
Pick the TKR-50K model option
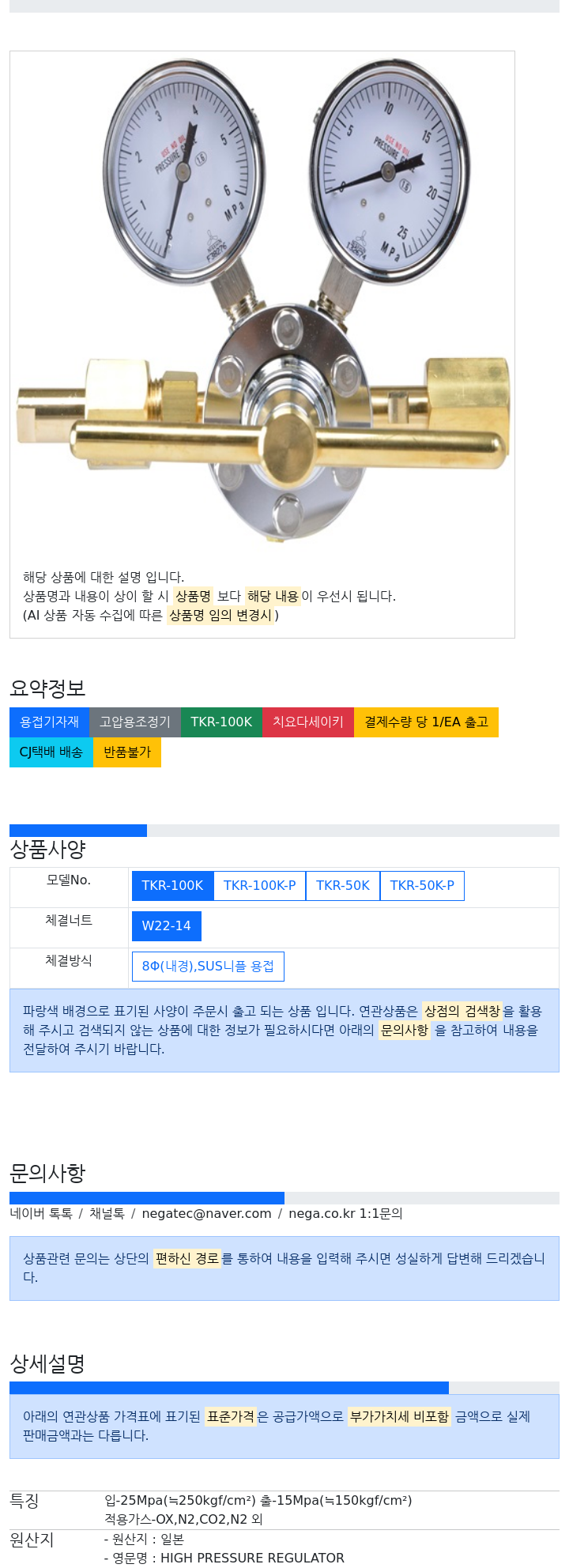click(343, 886)
